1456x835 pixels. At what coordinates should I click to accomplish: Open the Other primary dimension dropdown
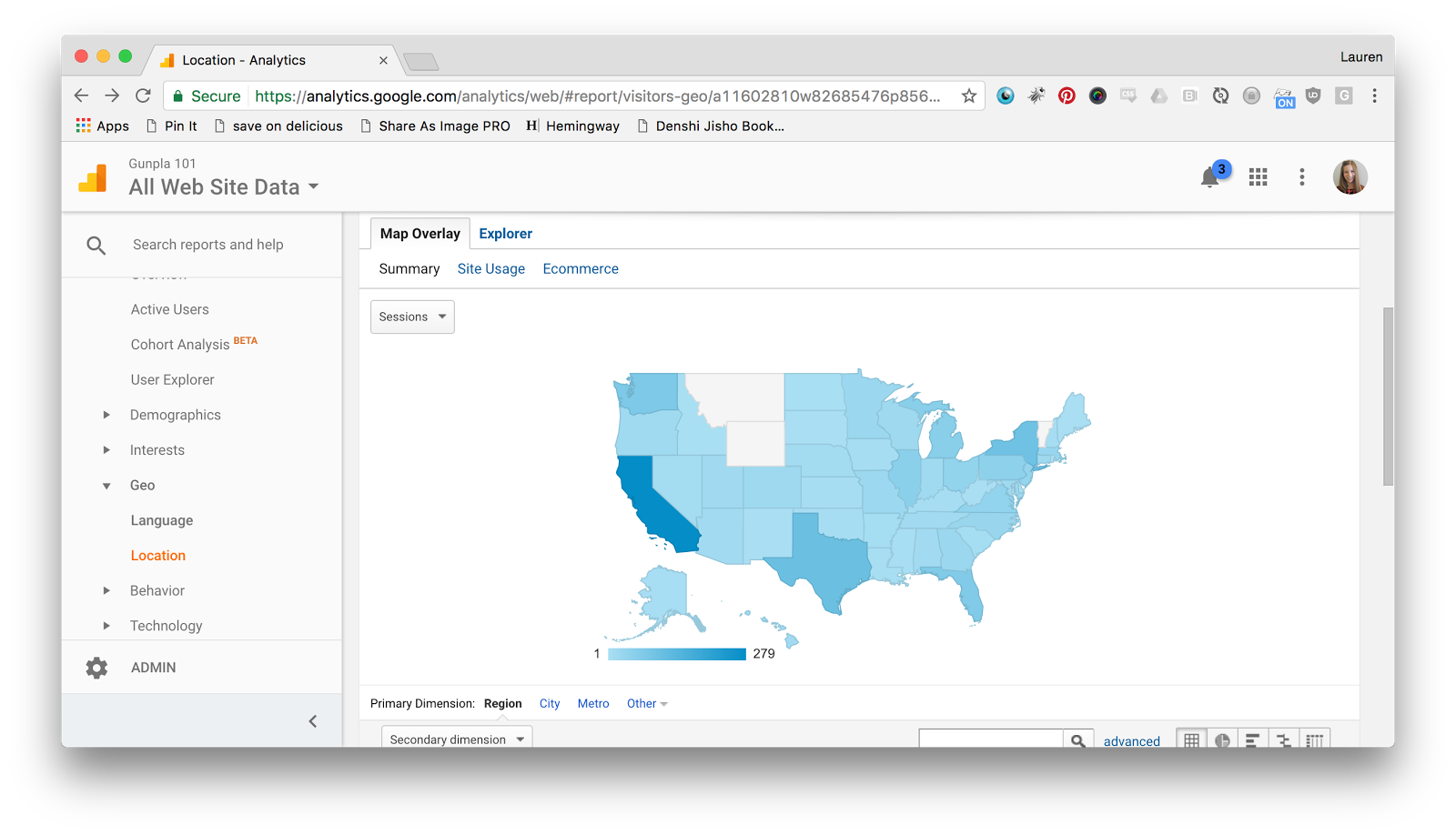point(647,704)
